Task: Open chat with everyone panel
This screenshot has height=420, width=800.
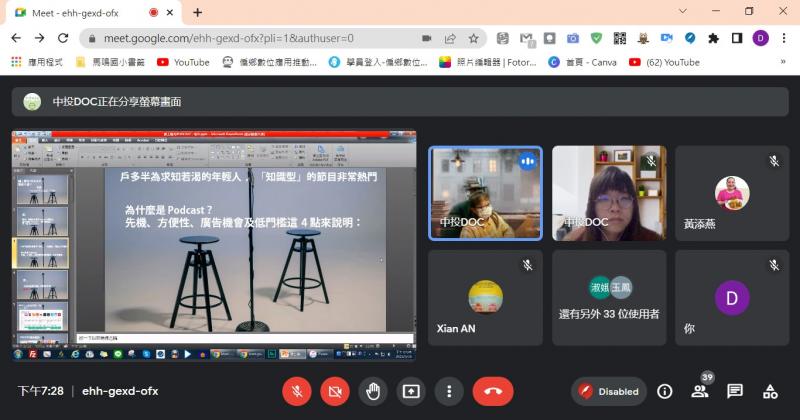Action: pyautogui.click(x=735, y=391)
